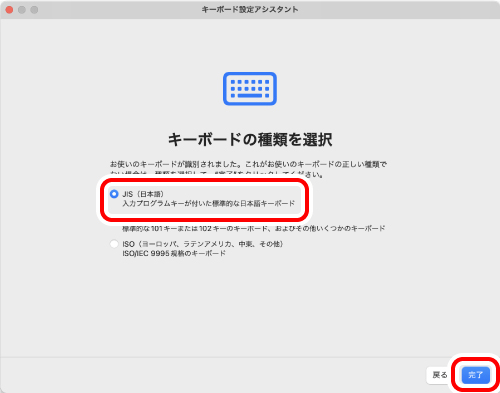
Task: Finish setup with the 完了 button
Action: 476,375
